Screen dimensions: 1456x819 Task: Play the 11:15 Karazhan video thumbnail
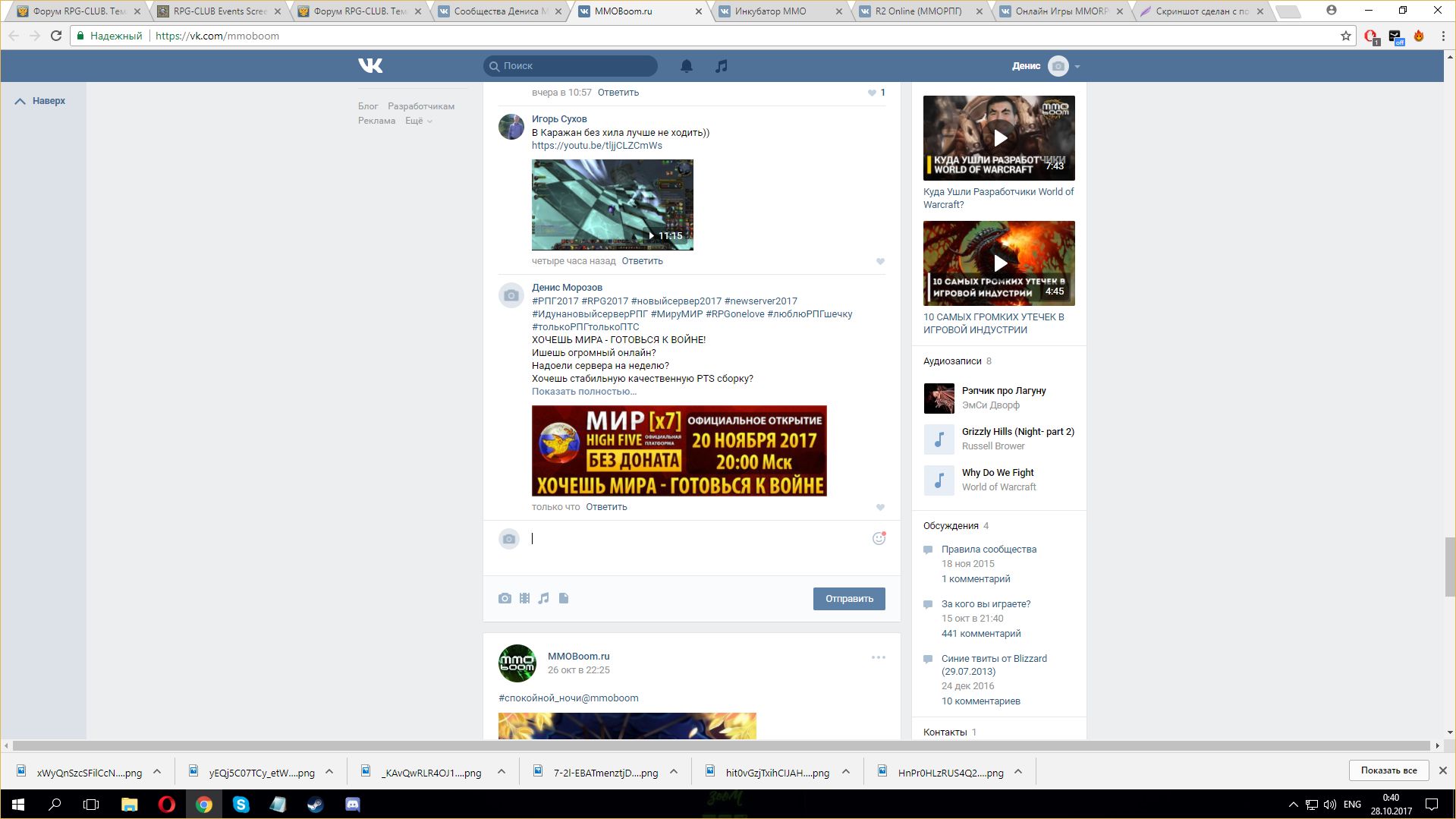click(x=612, y=205)
